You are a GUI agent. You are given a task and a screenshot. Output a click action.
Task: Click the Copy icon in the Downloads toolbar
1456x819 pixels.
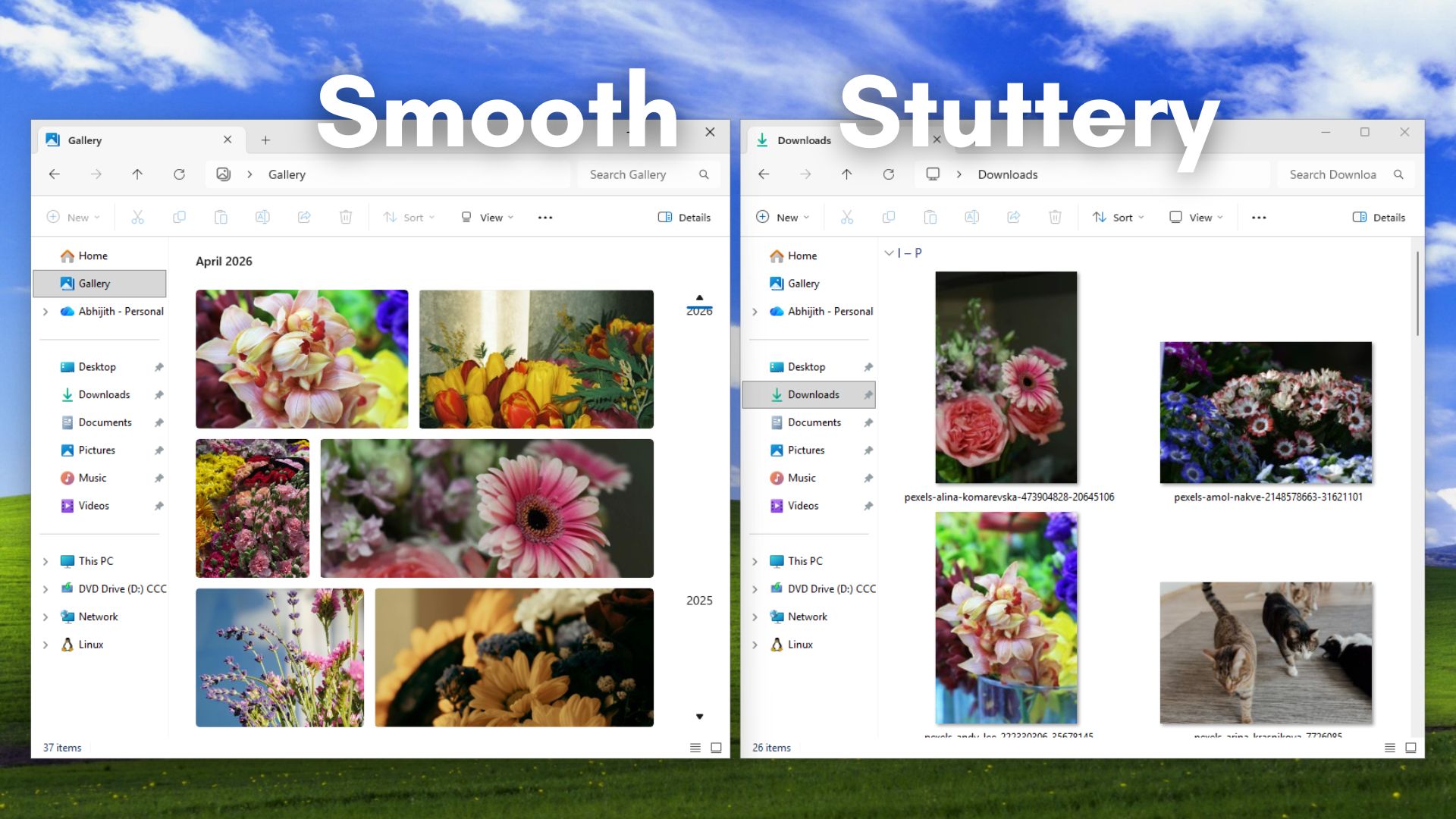click(889, 217)
